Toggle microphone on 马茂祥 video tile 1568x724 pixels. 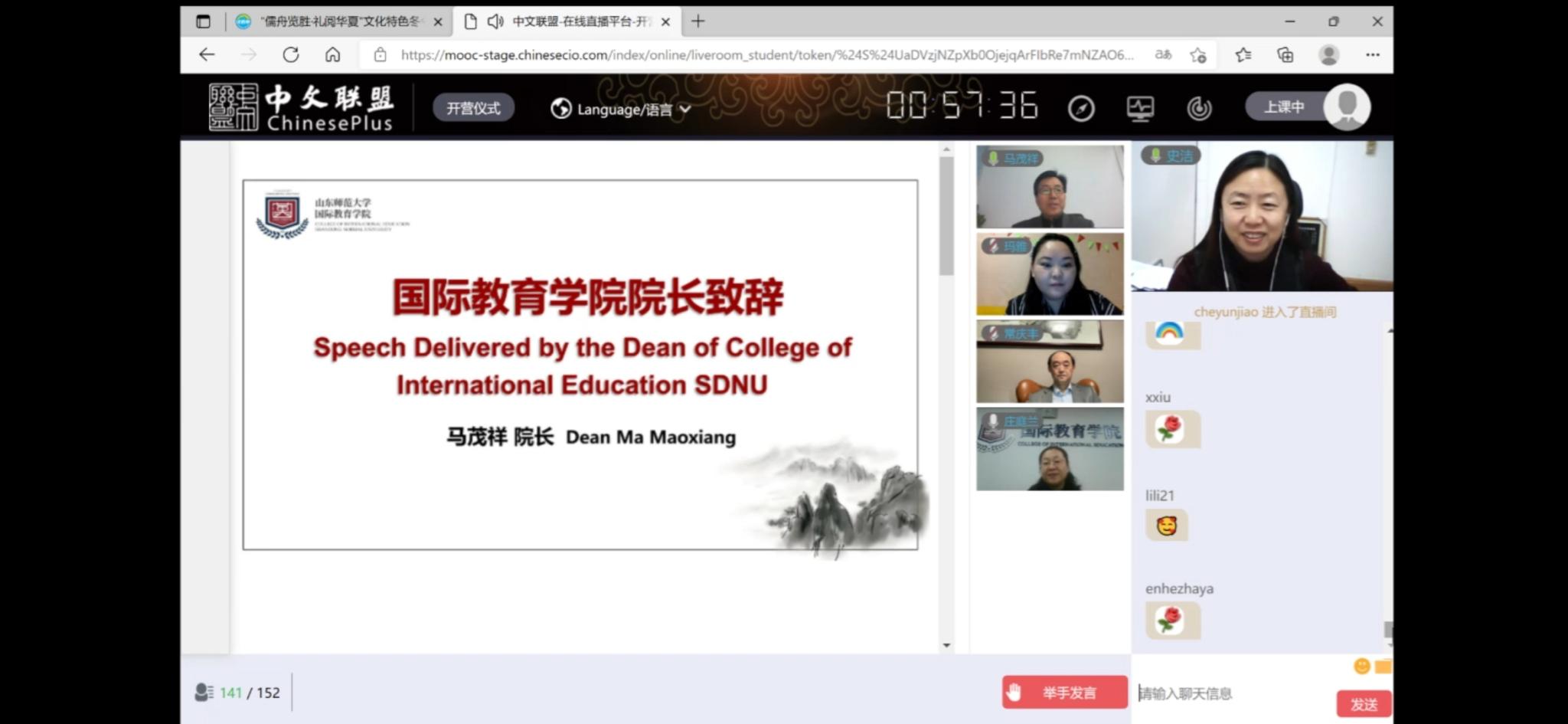(x=993, y=159)
